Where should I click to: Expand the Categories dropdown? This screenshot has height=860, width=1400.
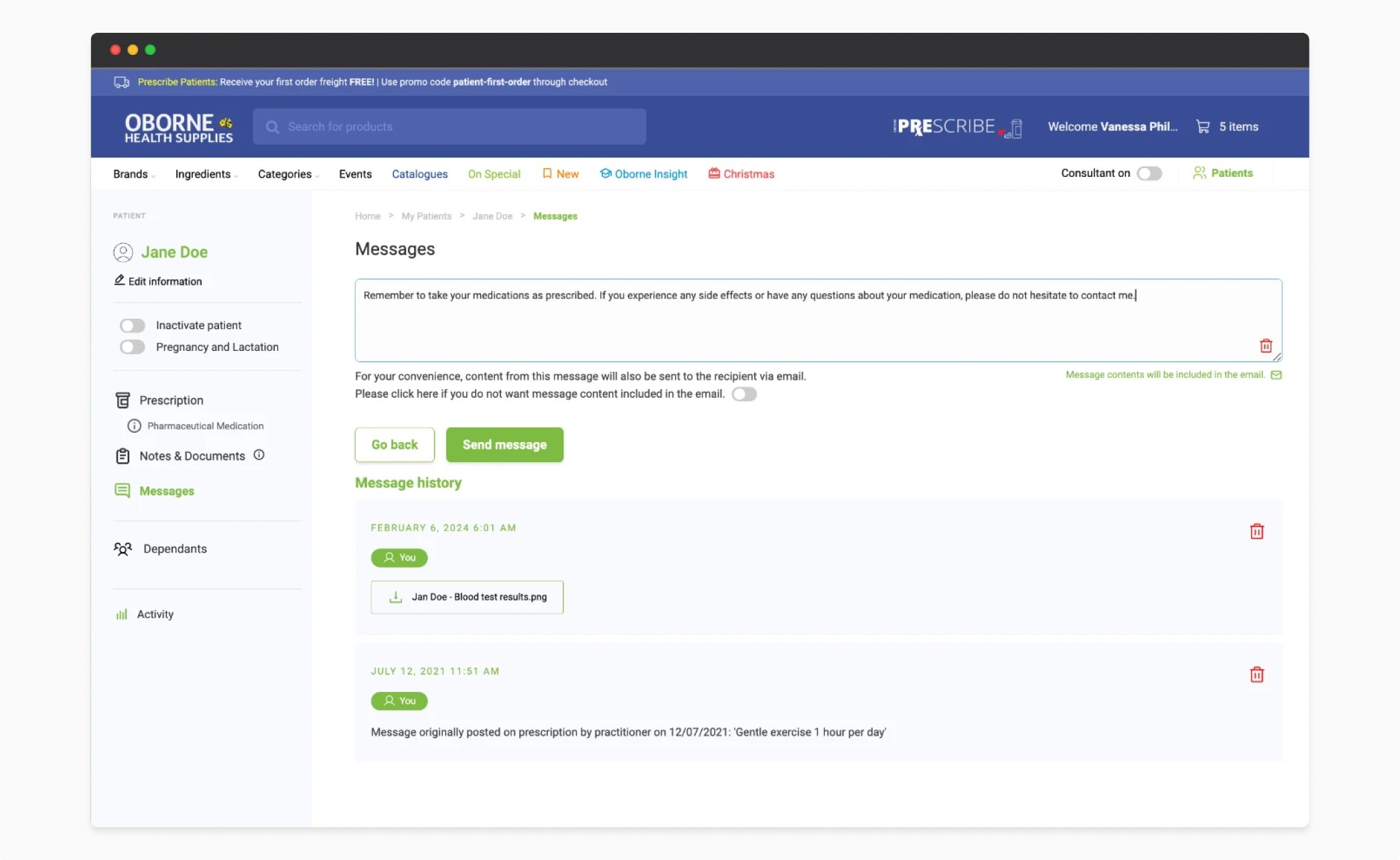(x=287, y=173)
